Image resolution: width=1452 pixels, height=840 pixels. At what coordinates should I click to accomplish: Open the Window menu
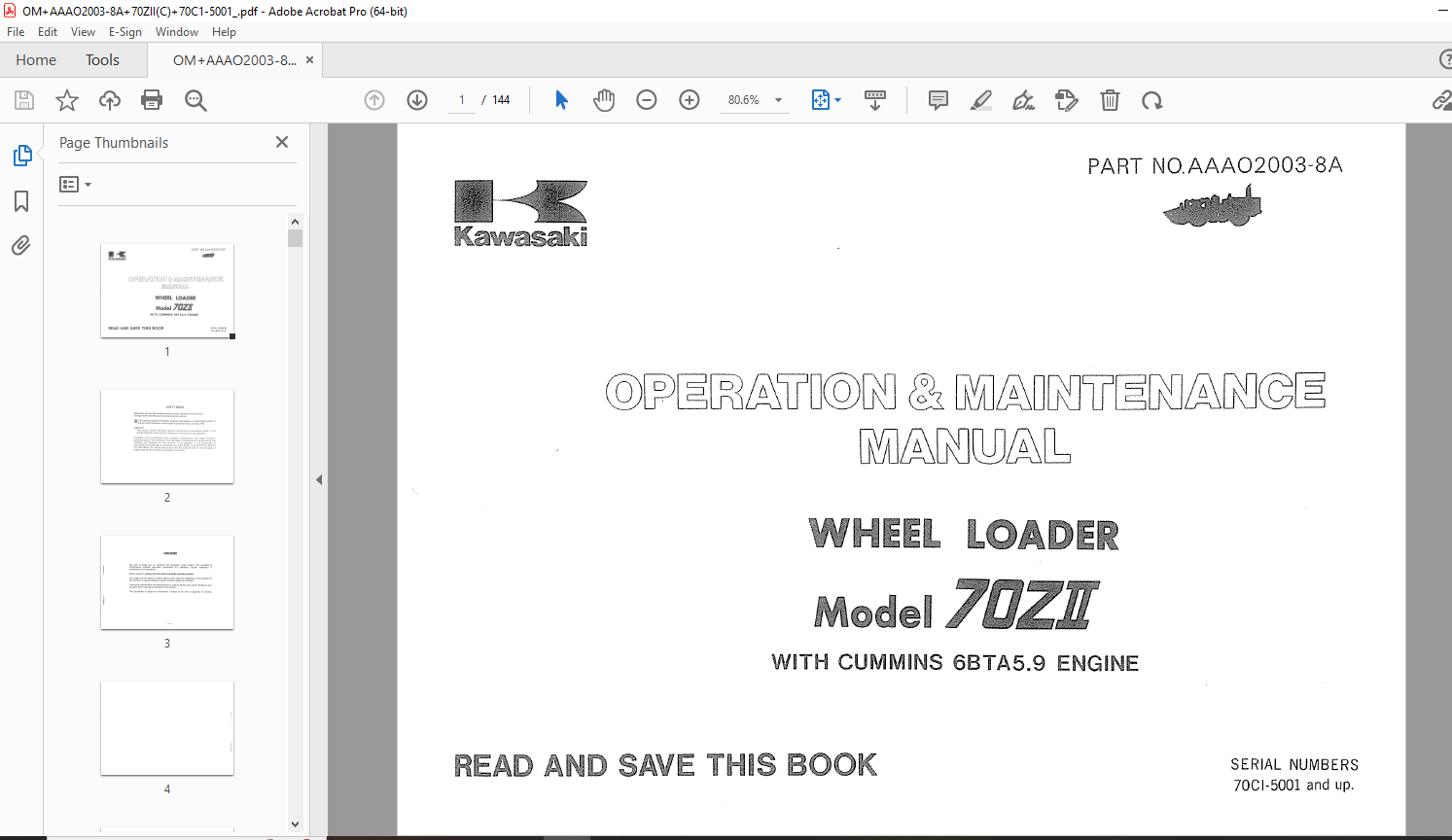(x=177, y=32)
